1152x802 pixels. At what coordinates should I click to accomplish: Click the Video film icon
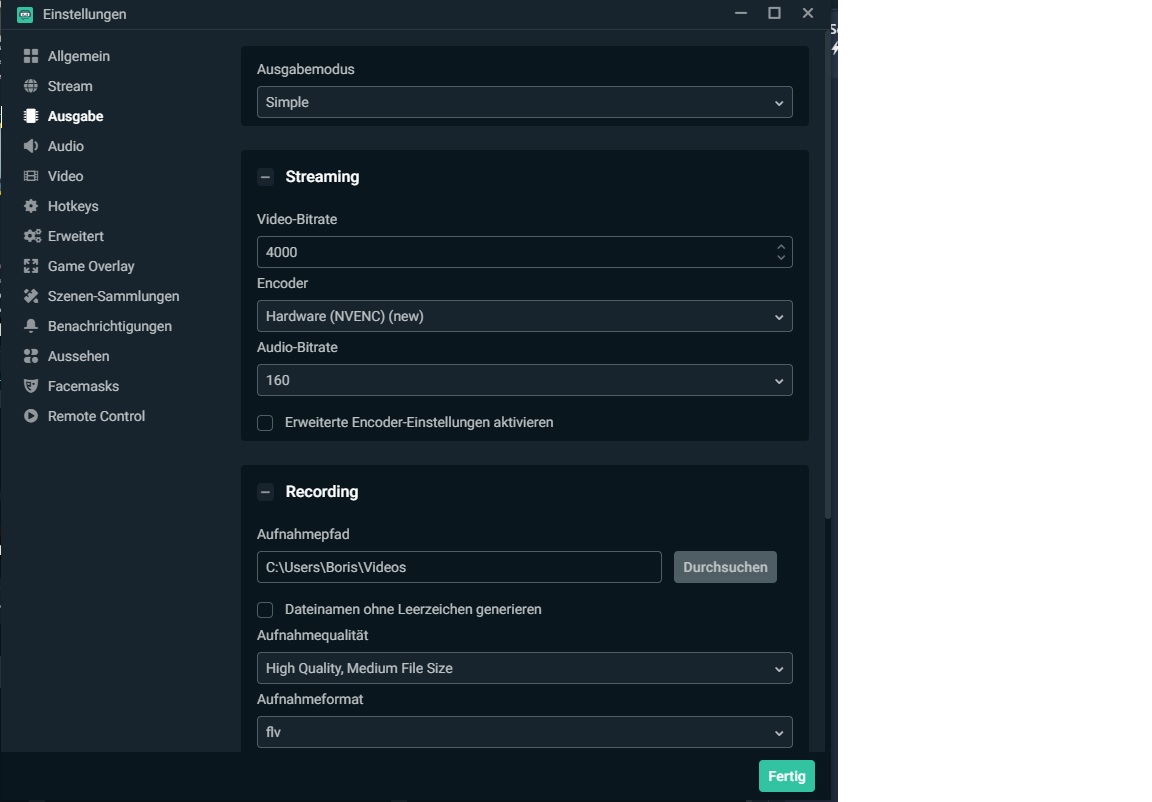point(31,176)
